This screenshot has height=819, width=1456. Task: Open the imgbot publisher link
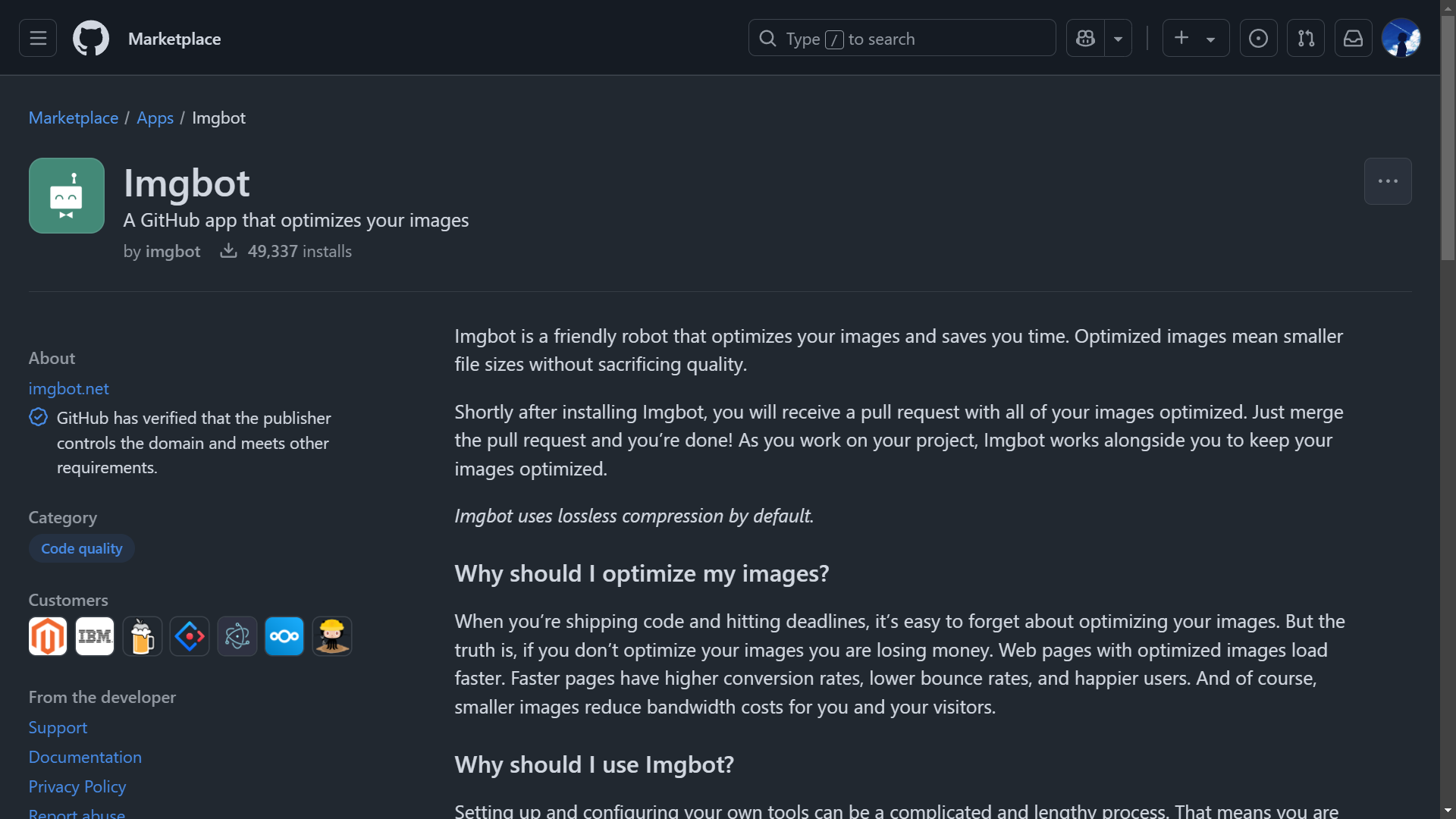click(173, 251)
